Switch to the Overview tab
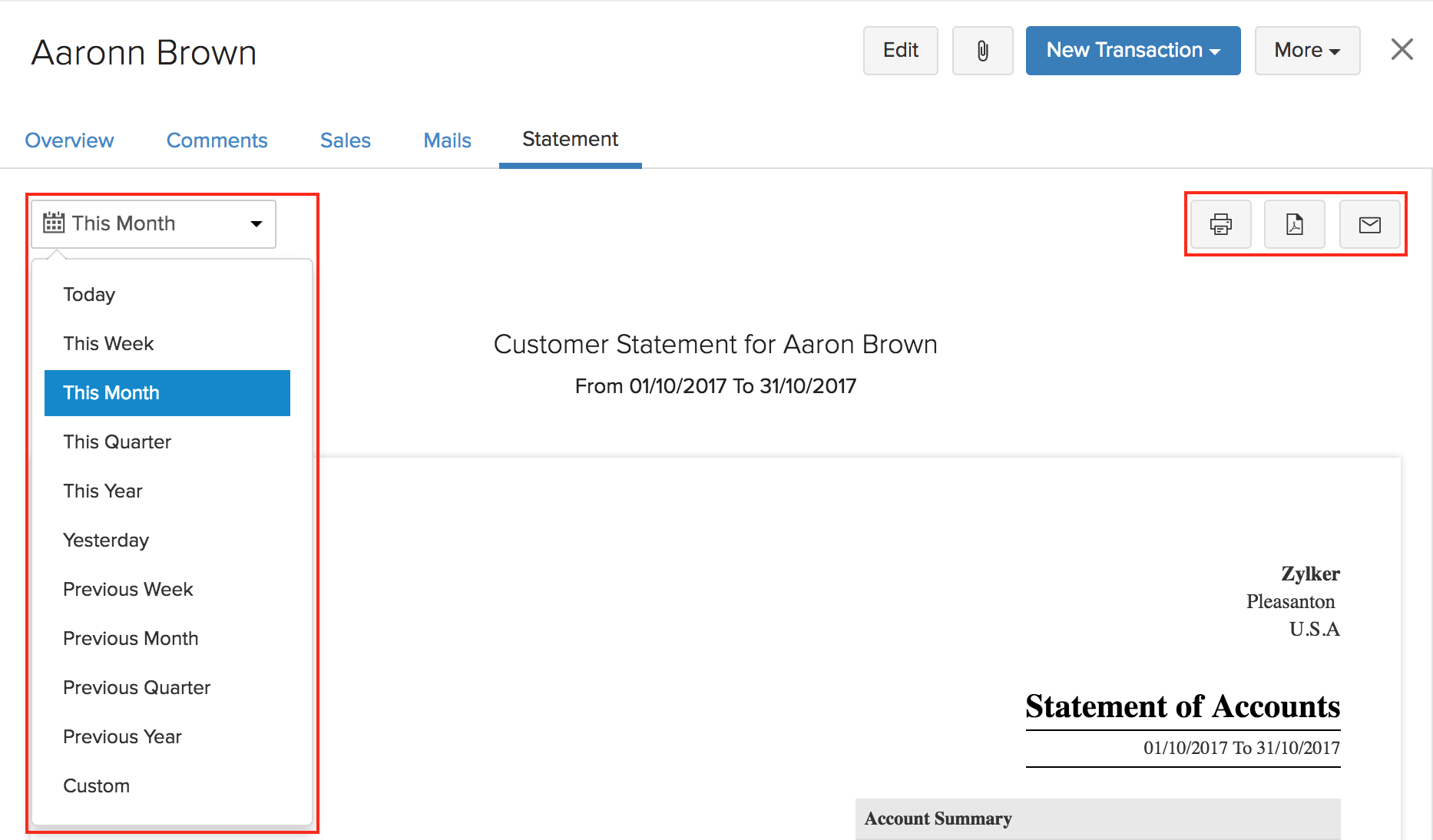The width and height of the screenshot is (1433, 840). point(69,140)
